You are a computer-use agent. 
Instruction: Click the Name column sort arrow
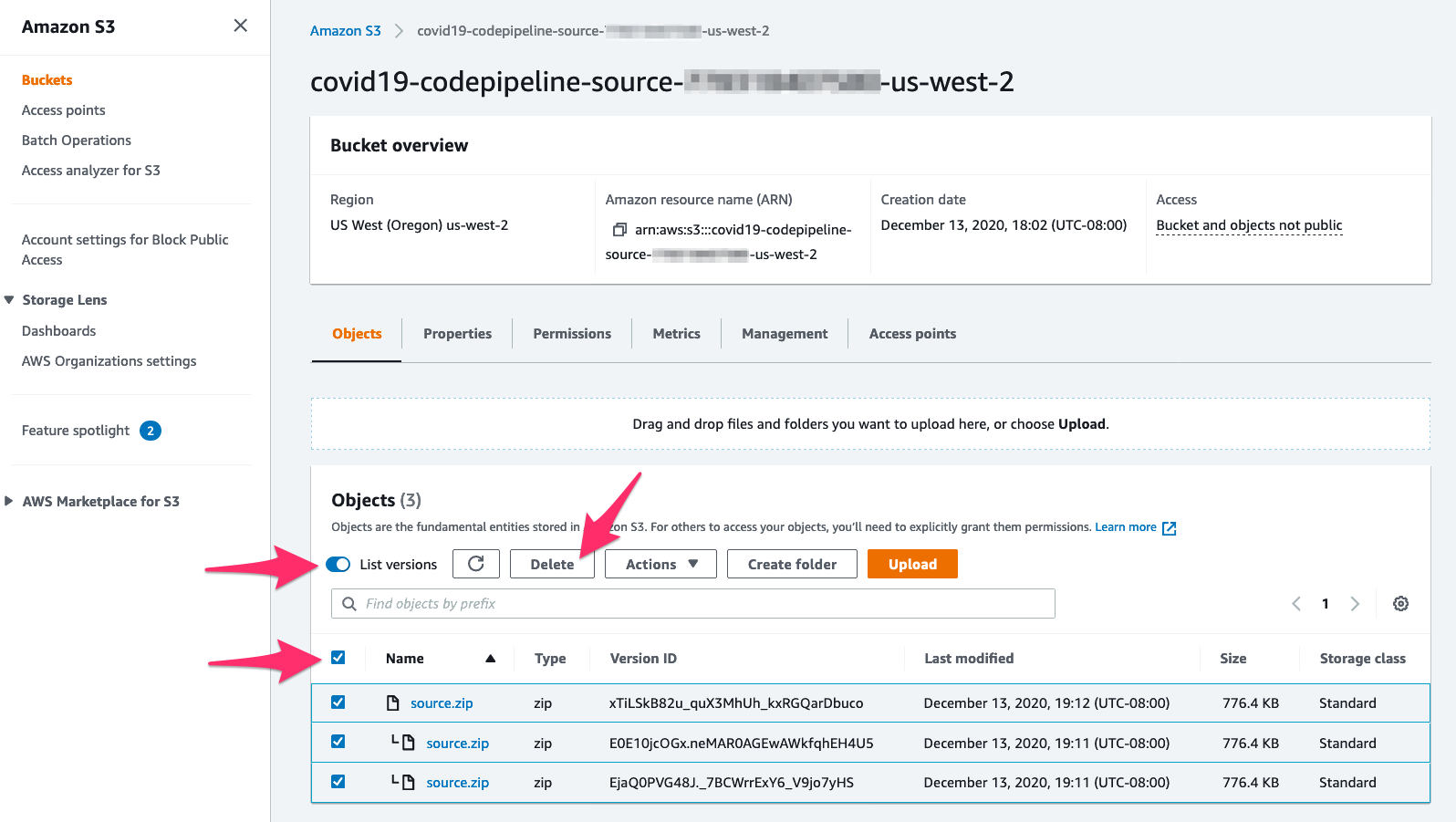pos(490,659)
